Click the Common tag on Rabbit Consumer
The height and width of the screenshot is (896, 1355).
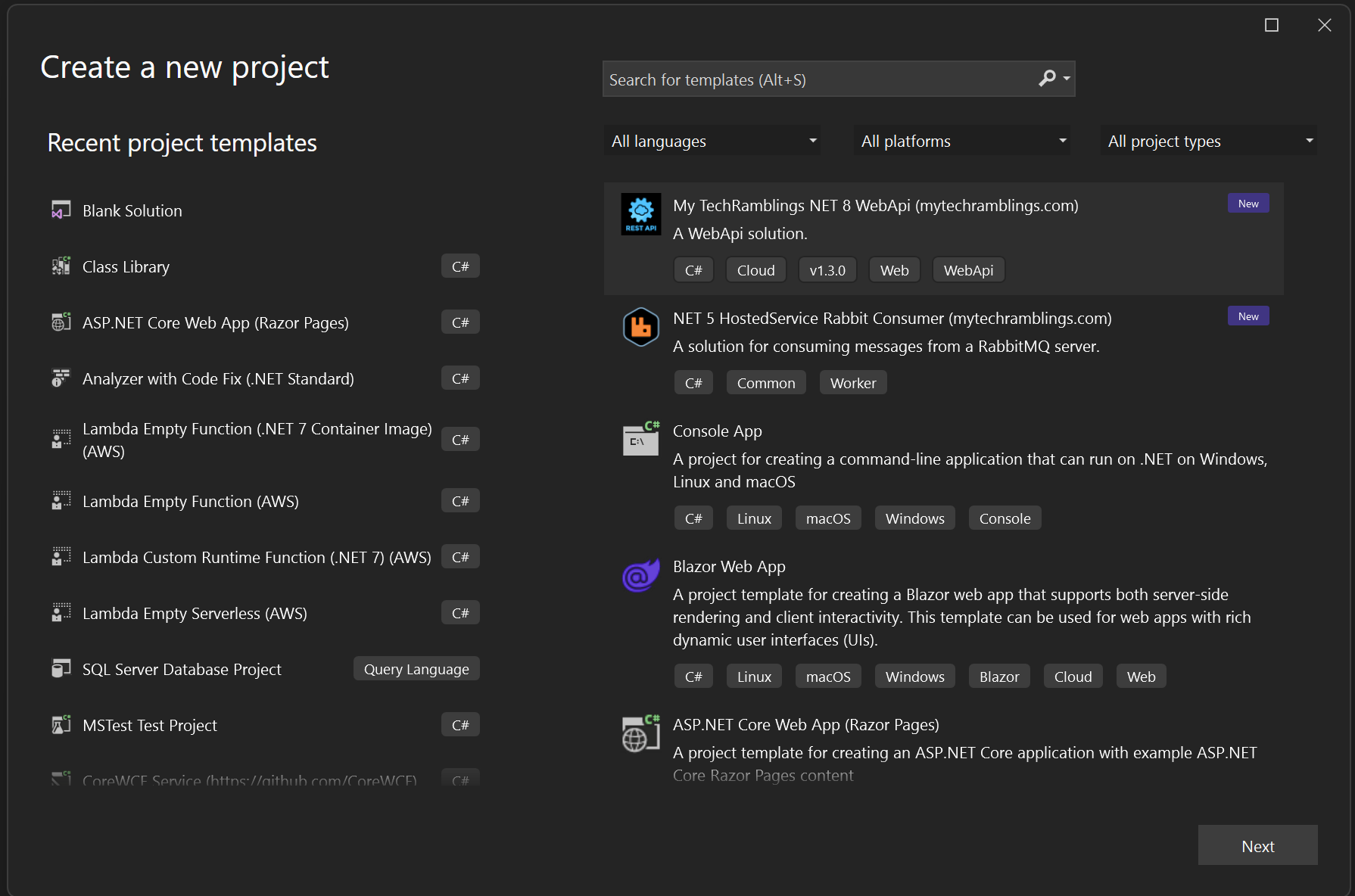766,383
